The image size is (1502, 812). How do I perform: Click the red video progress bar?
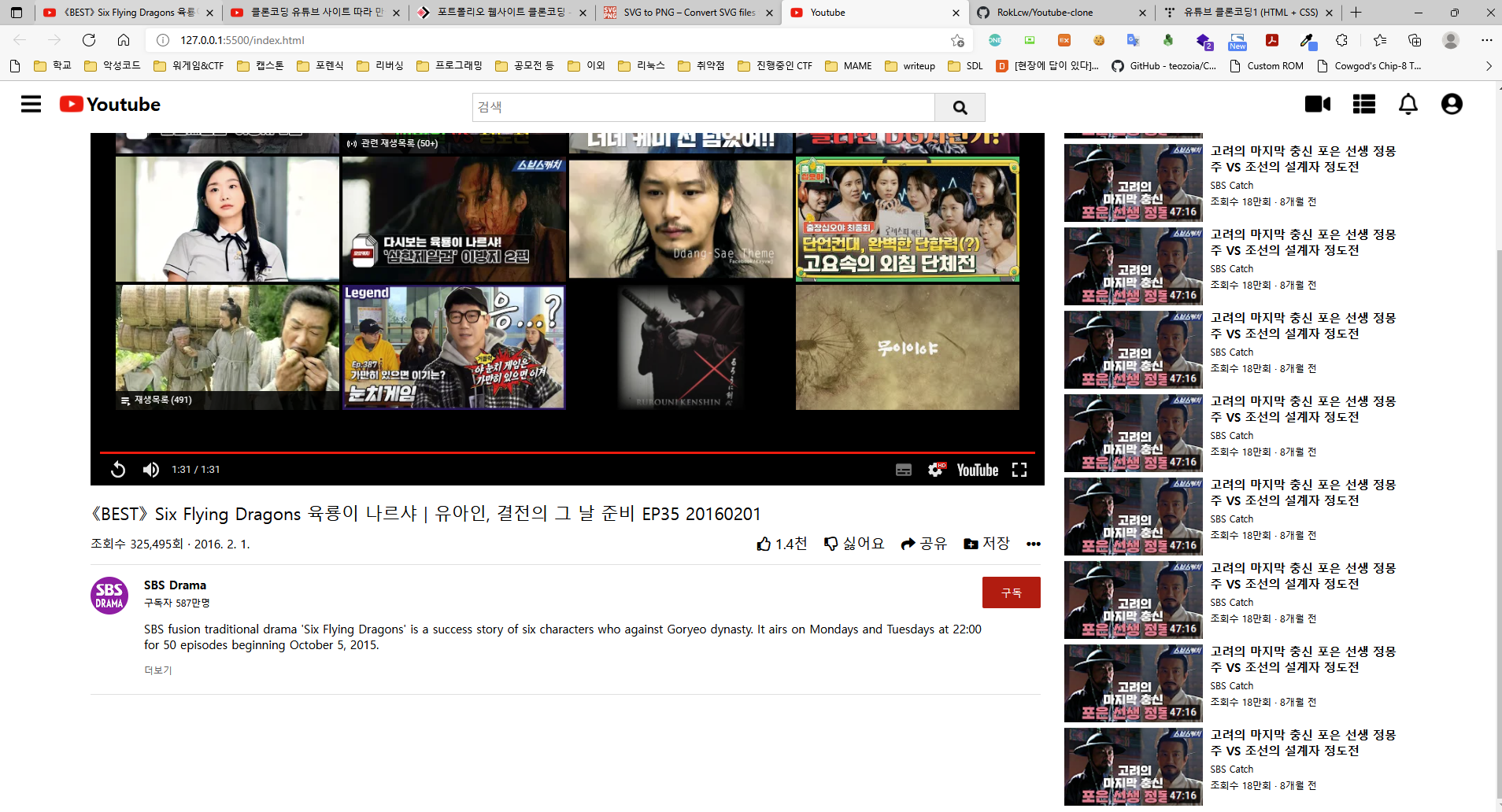coord(567,453)
